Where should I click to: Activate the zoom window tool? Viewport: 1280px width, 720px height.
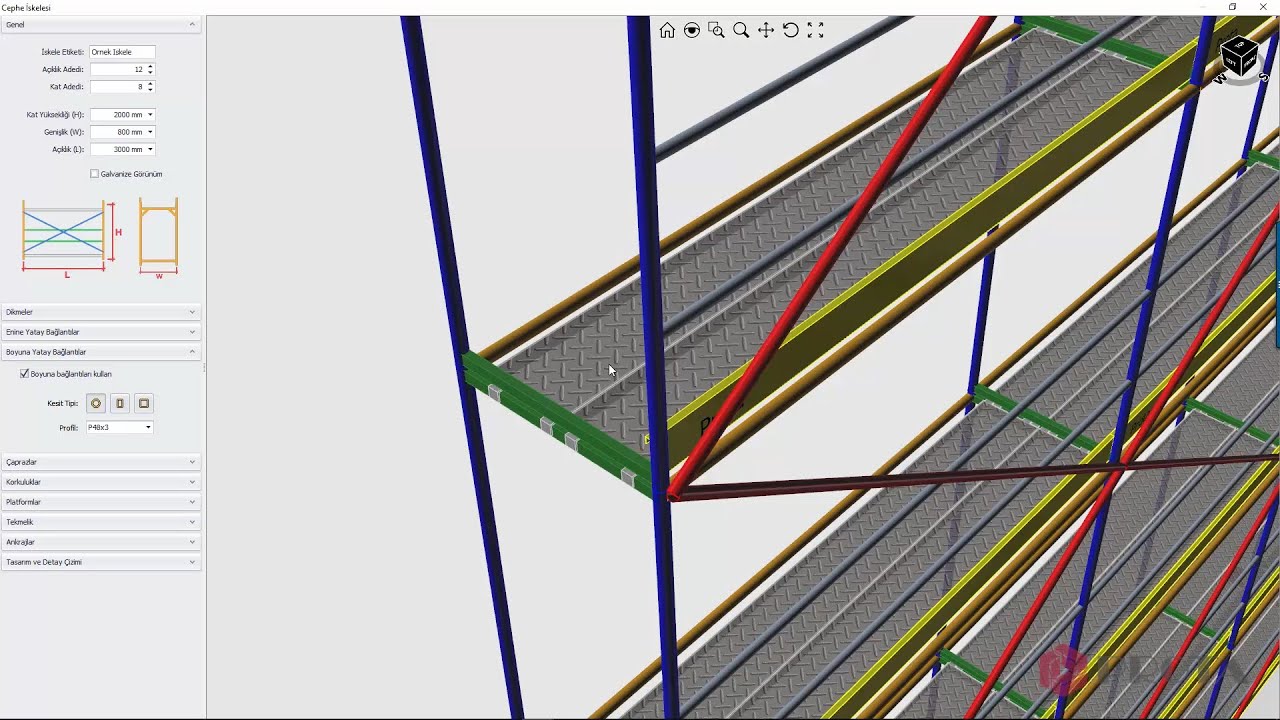pos(716,30)
